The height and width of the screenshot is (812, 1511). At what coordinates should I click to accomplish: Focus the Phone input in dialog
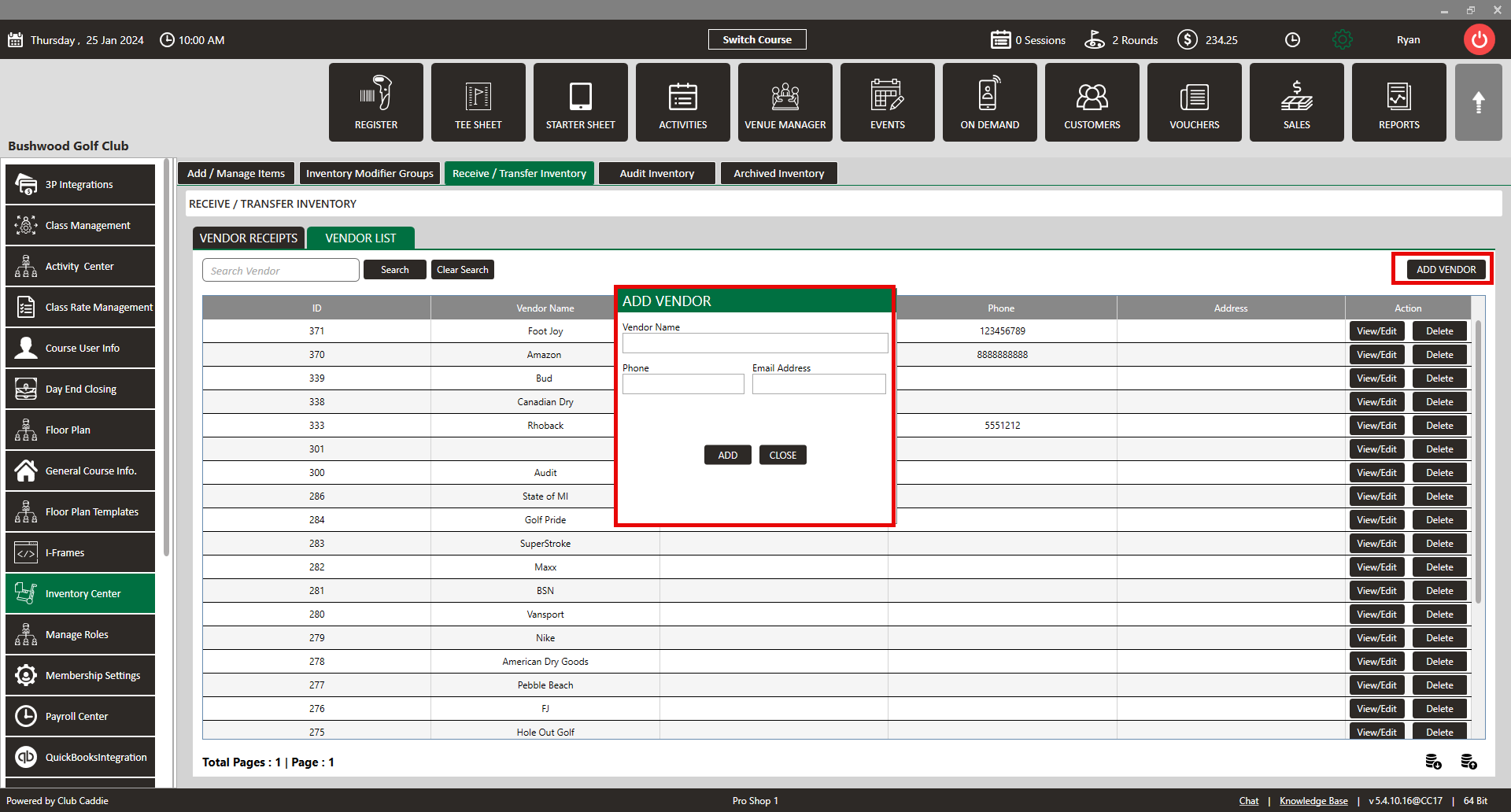click(x=683, y=384)
